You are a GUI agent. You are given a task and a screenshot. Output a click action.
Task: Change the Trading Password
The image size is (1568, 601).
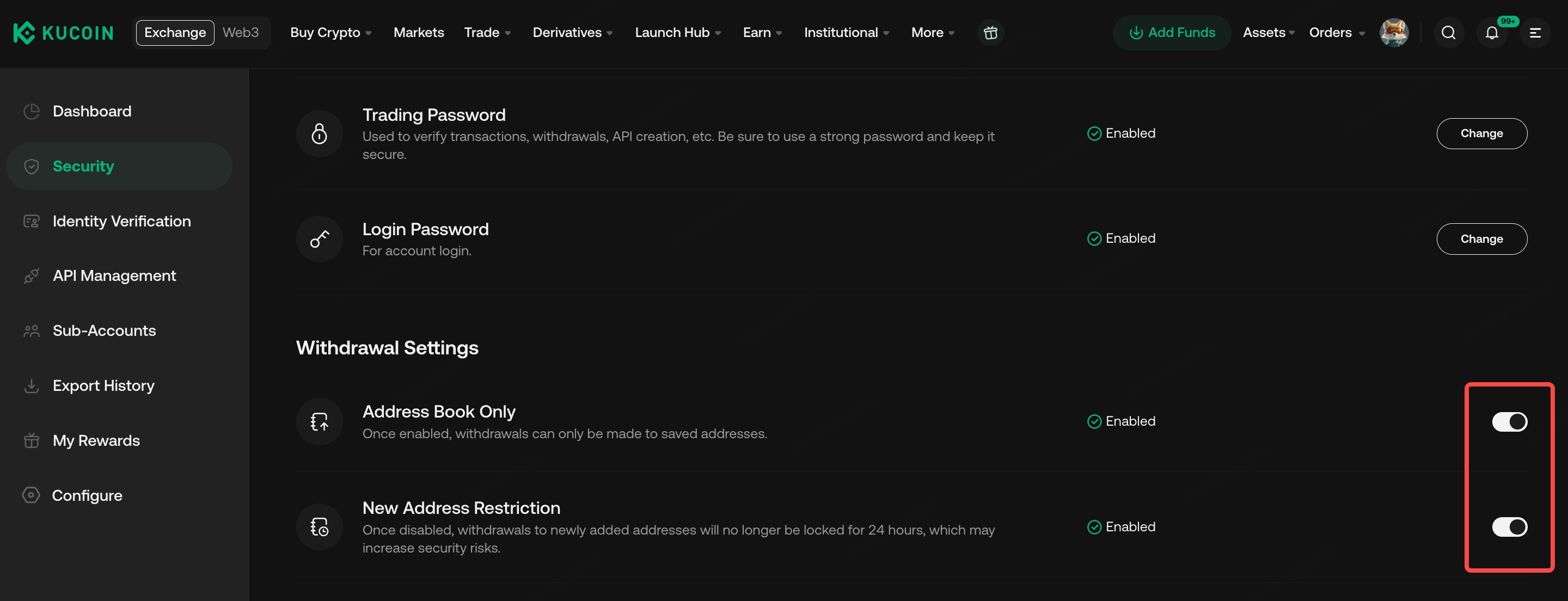[1481, 133]
